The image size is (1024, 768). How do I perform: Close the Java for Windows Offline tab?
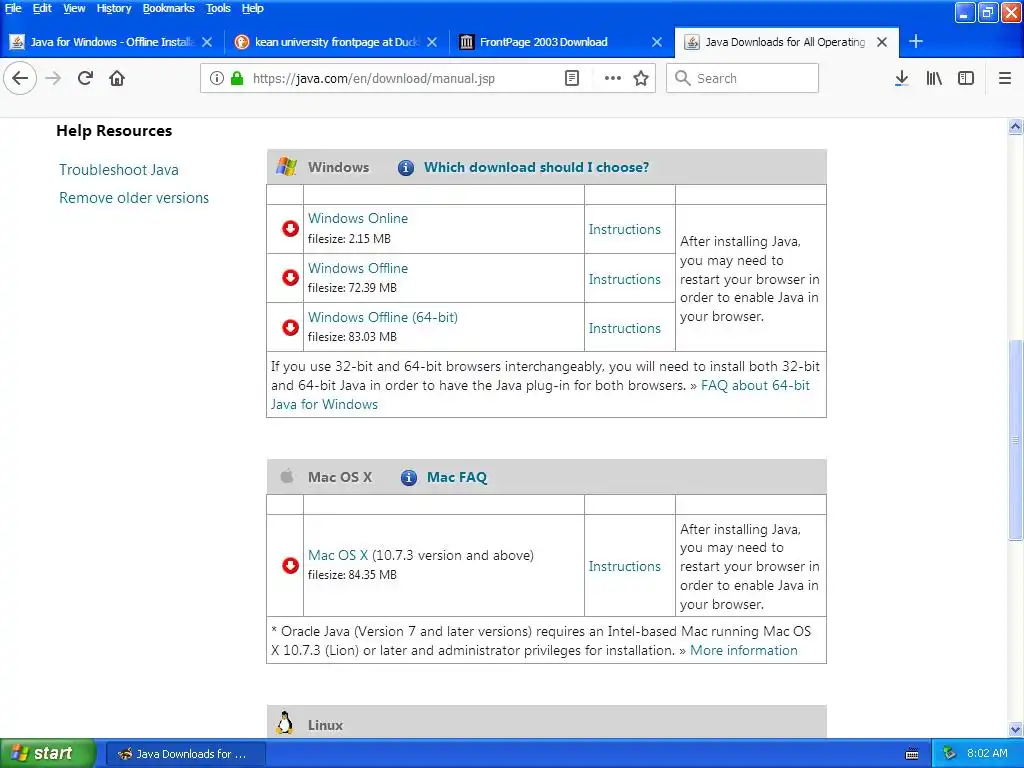207,42
